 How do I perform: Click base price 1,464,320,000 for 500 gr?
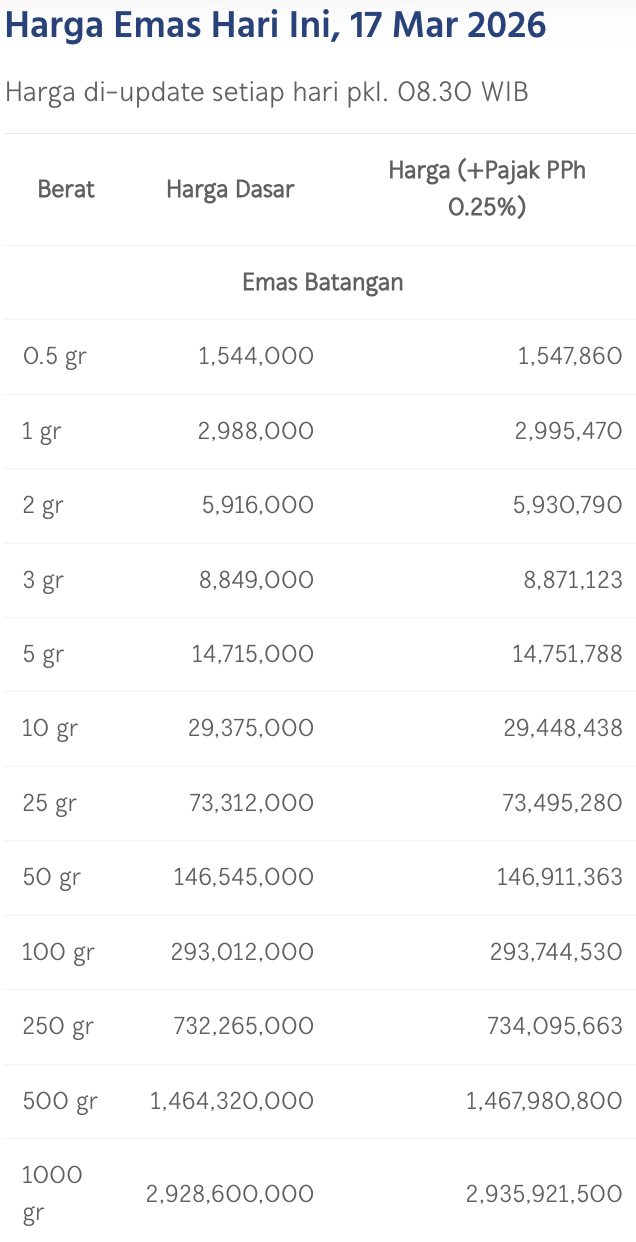232,1101
